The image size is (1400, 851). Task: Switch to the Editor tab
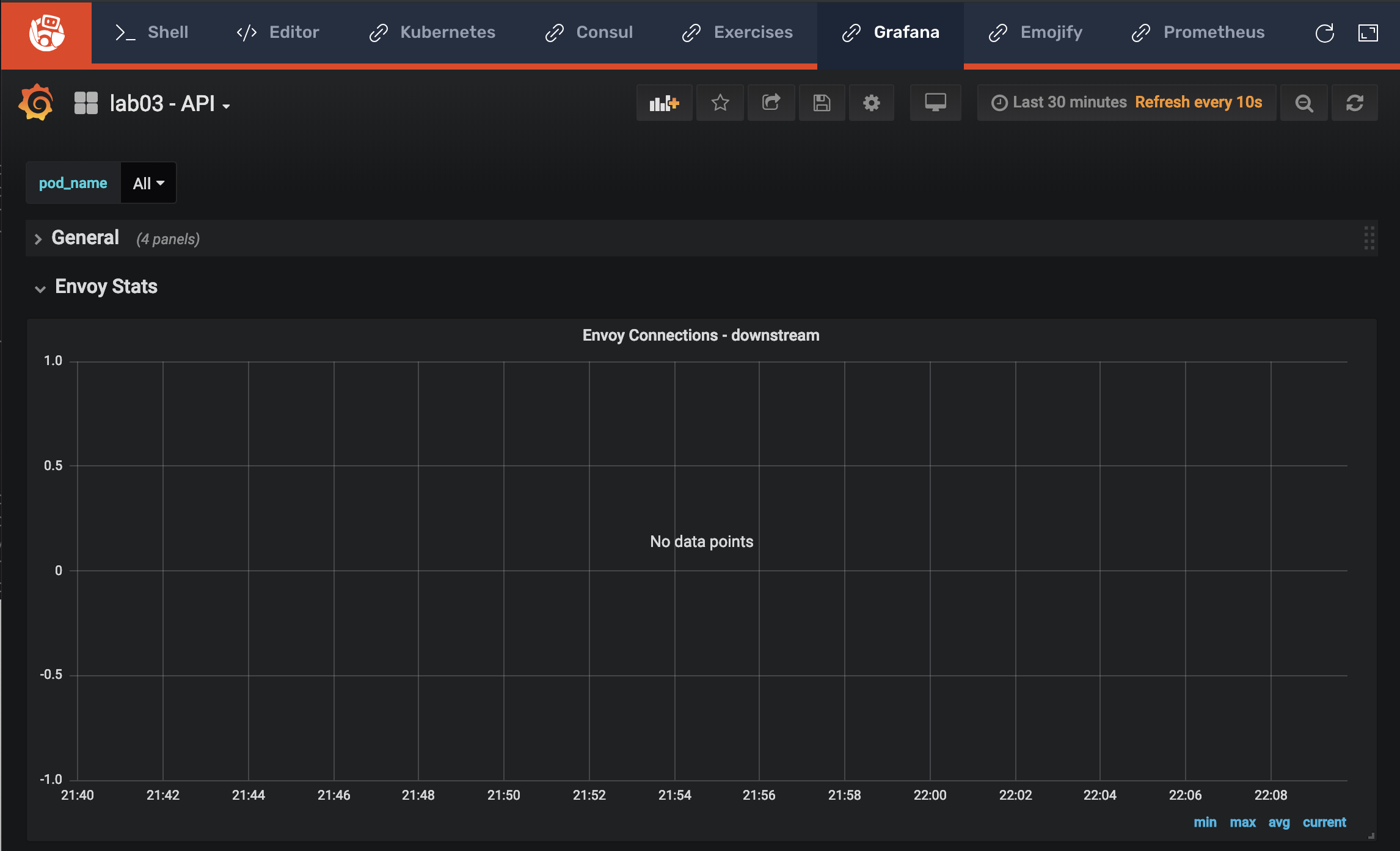pyautogui.click(x=278, y=32)
